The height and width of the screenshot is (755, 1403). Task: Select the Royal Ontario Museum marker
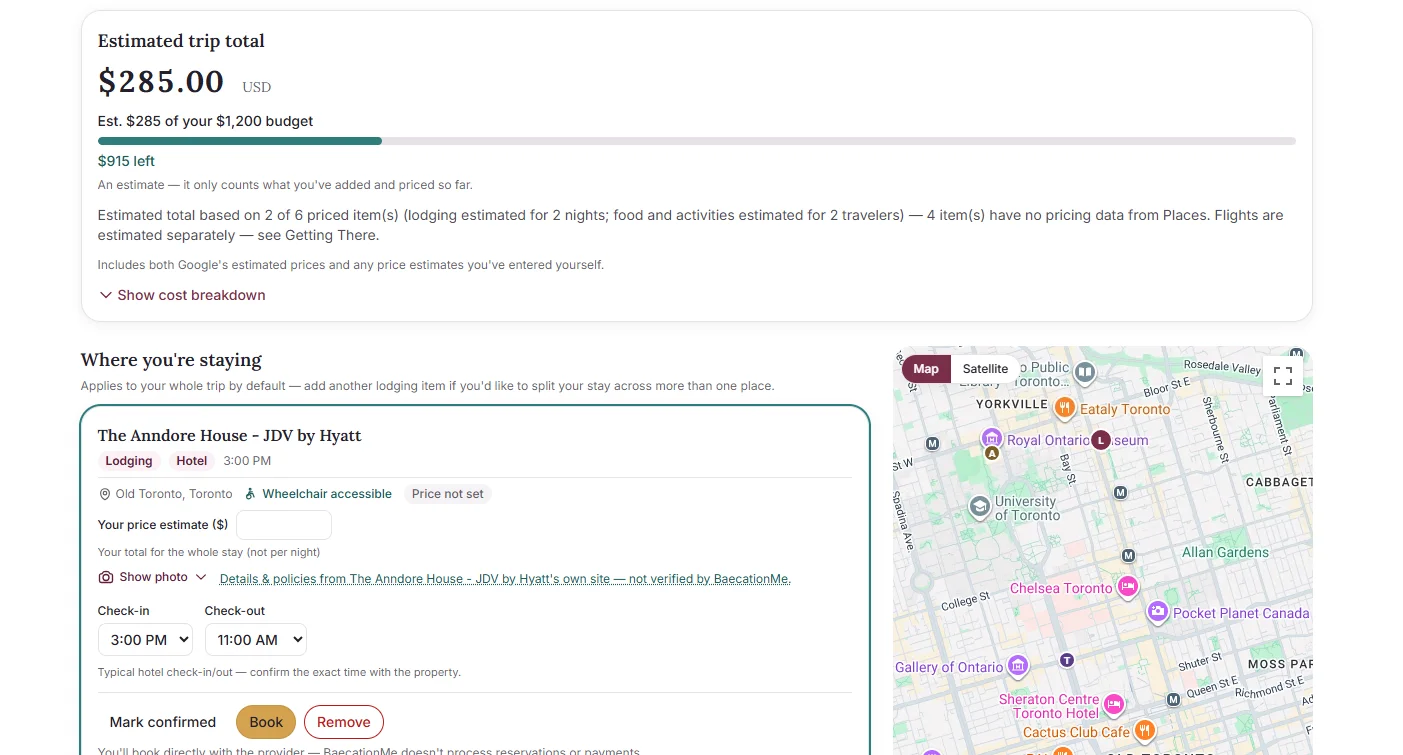[x=991, y=438]
